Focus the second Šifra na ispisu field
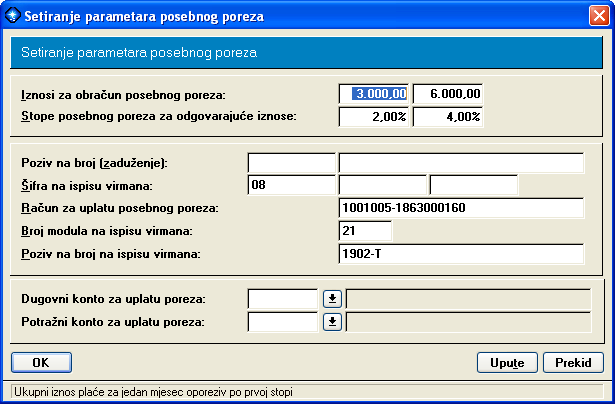This screenshot has width=615, height=404. (382, 185)
